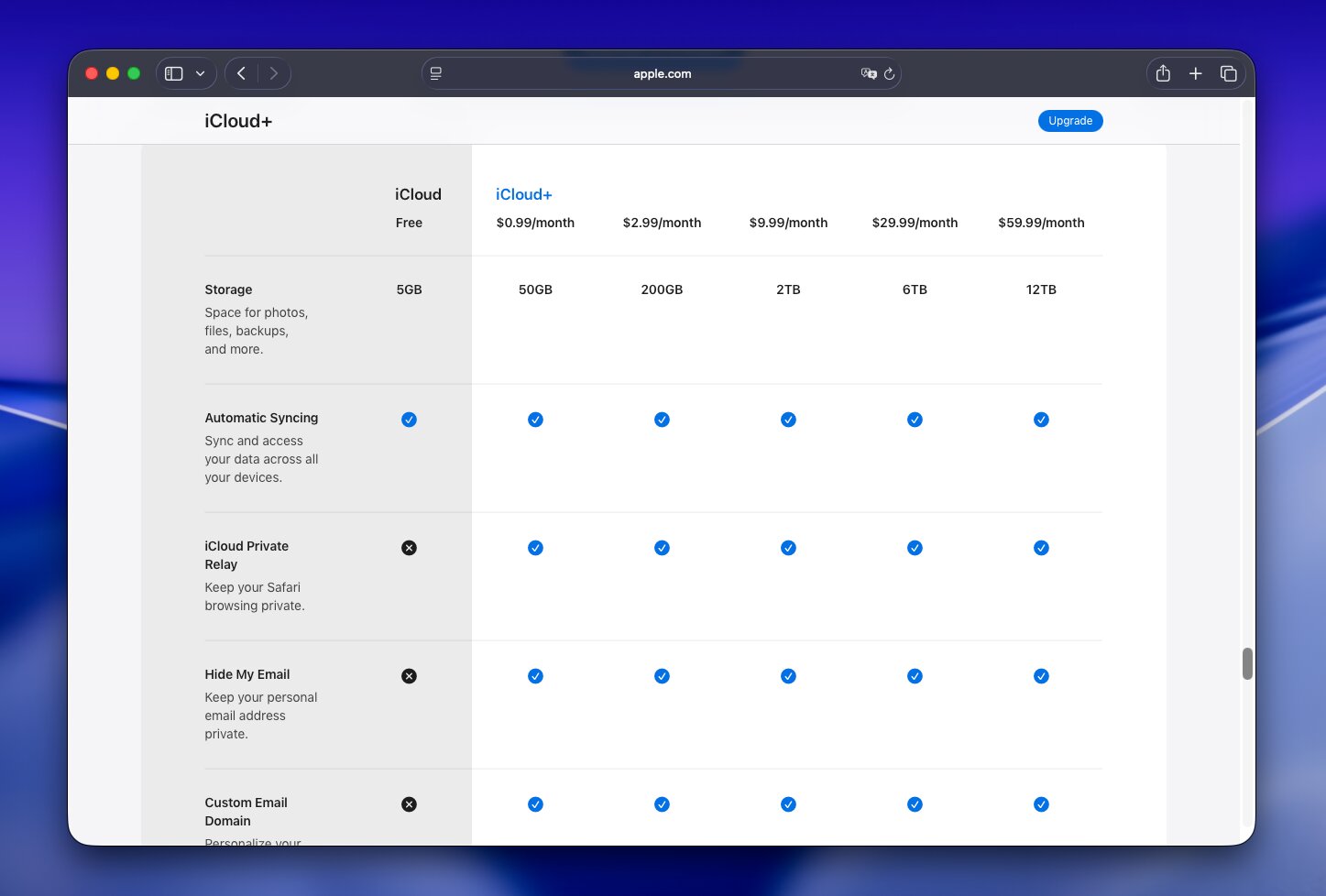Click the 200GB storage value
Viewport: 1326px width, 896px height.
tap(662, 290)
